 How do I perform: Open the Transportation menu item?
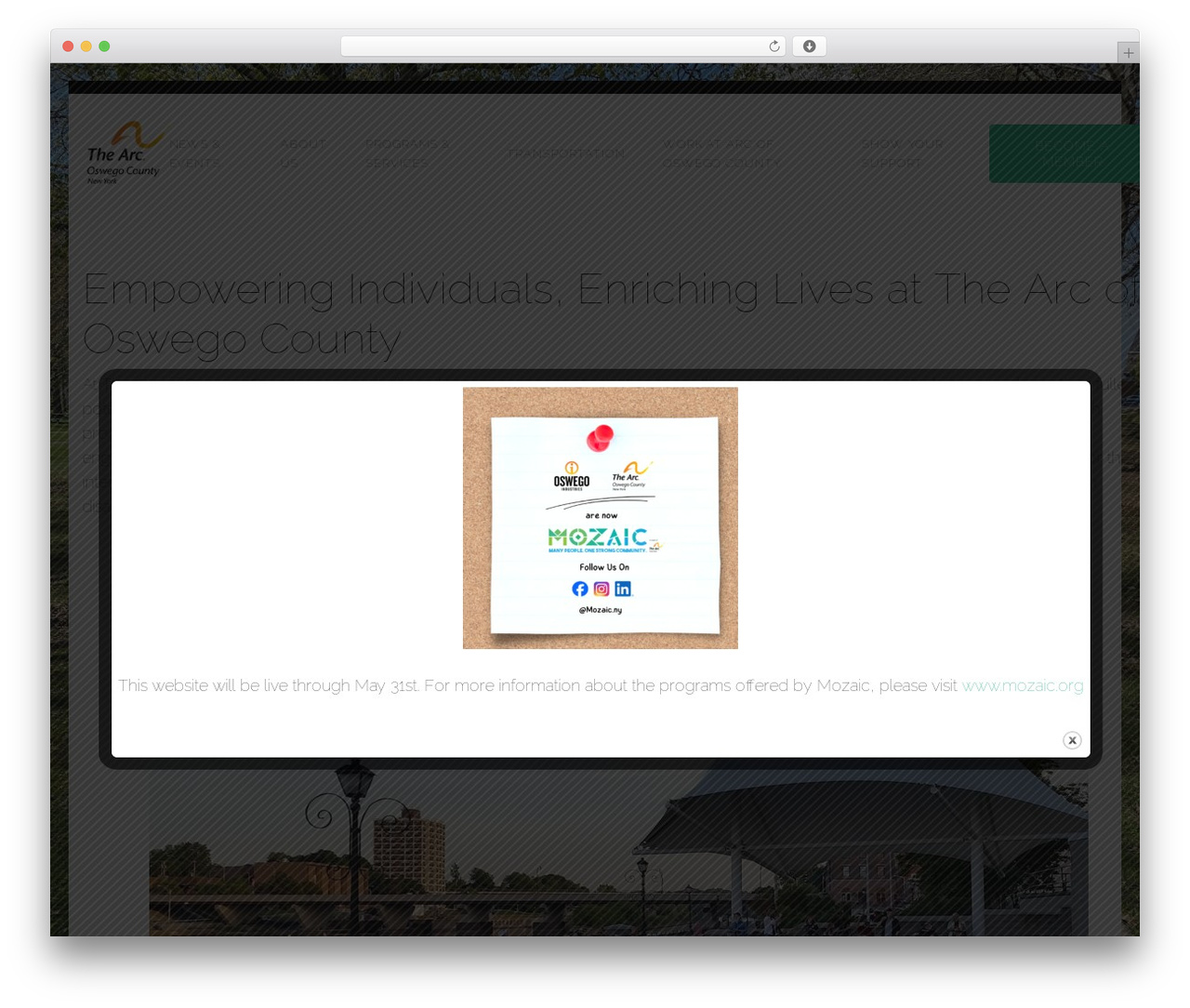coord(566,153)
